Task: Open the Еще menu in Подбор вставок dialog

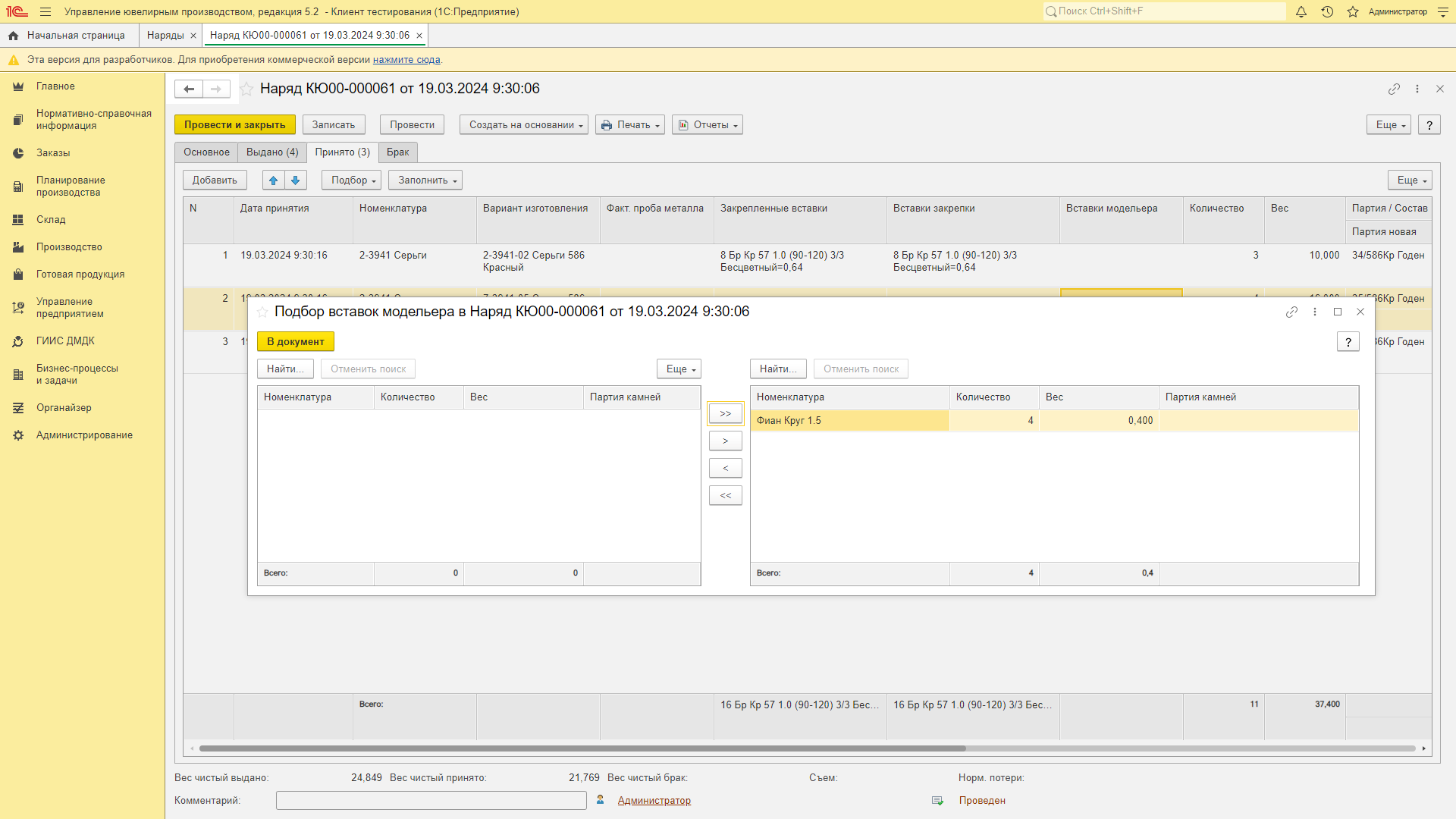Action: pyautogui.click(x=679, y=369)
